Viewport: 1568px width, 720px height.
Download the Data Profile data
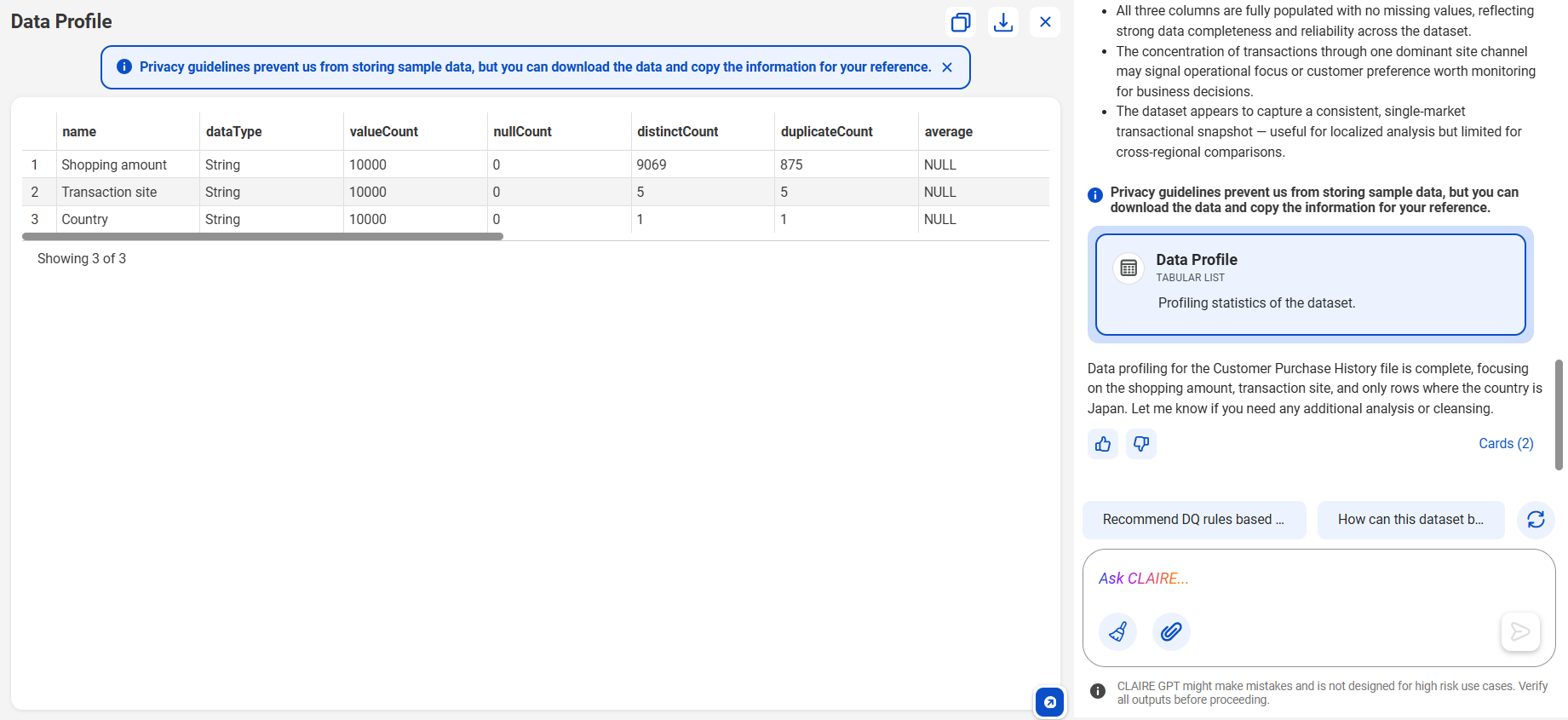[x=1003, y=22]
